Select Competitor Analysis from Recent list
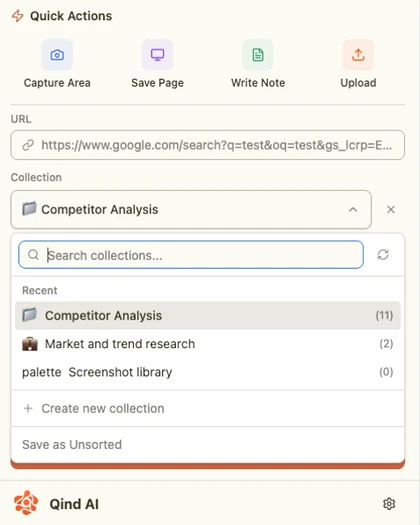 pos(208,315)
